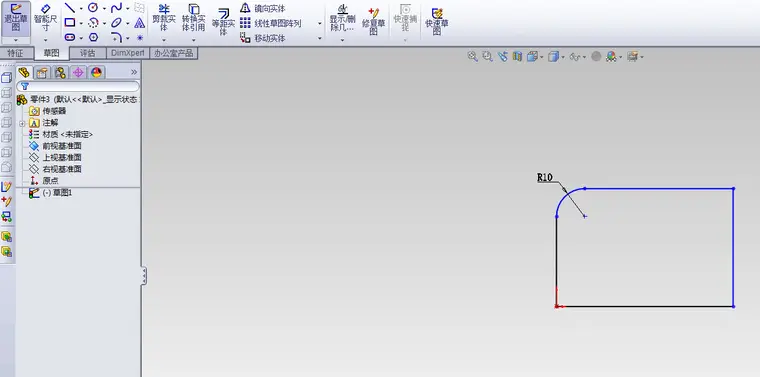Select the 草图1 (Sketch1) tree item
760x377 pixels.
click(x=50, y=193)
